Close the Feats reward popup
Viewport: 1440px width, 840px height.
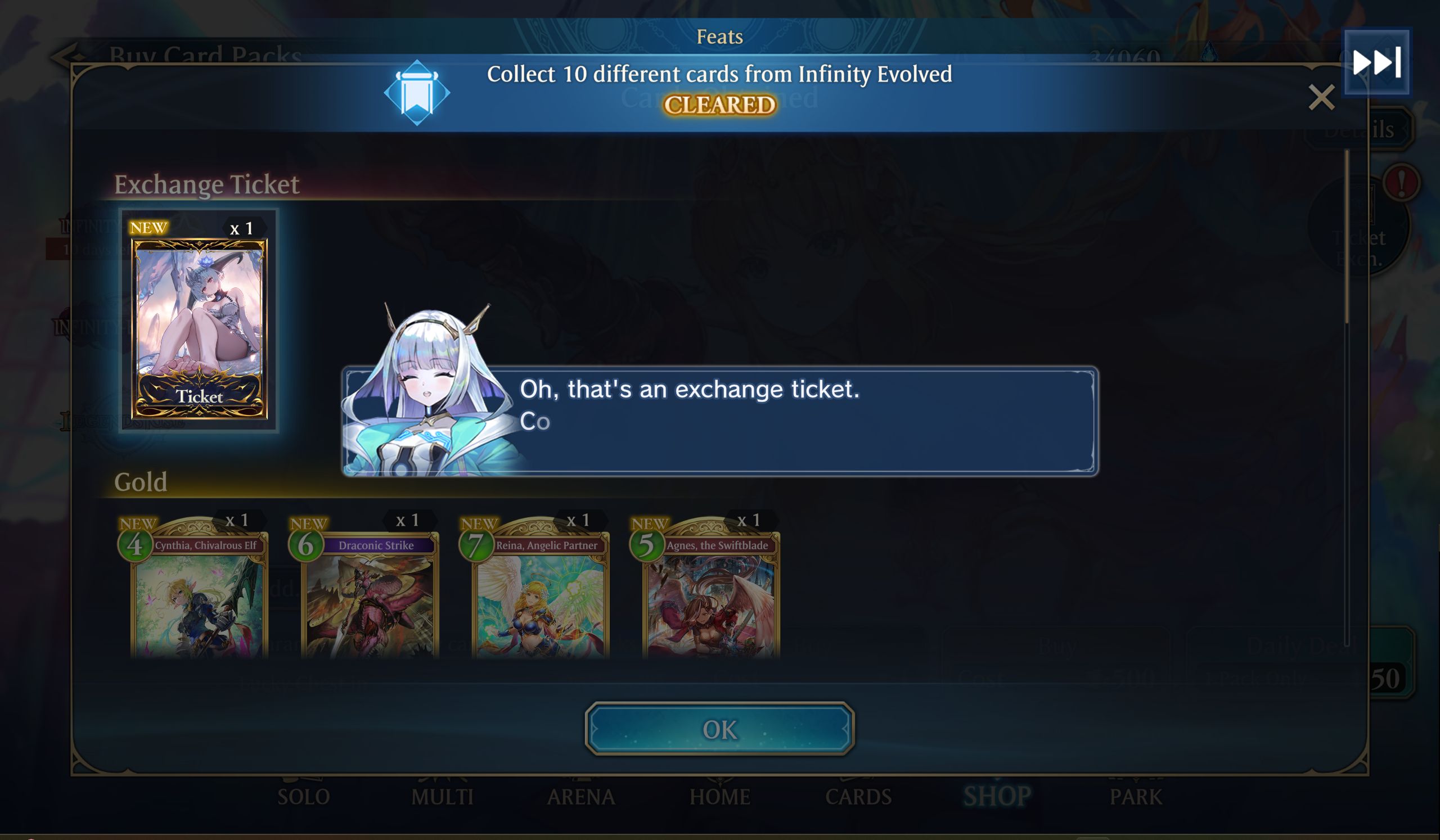coord(1321,97)
